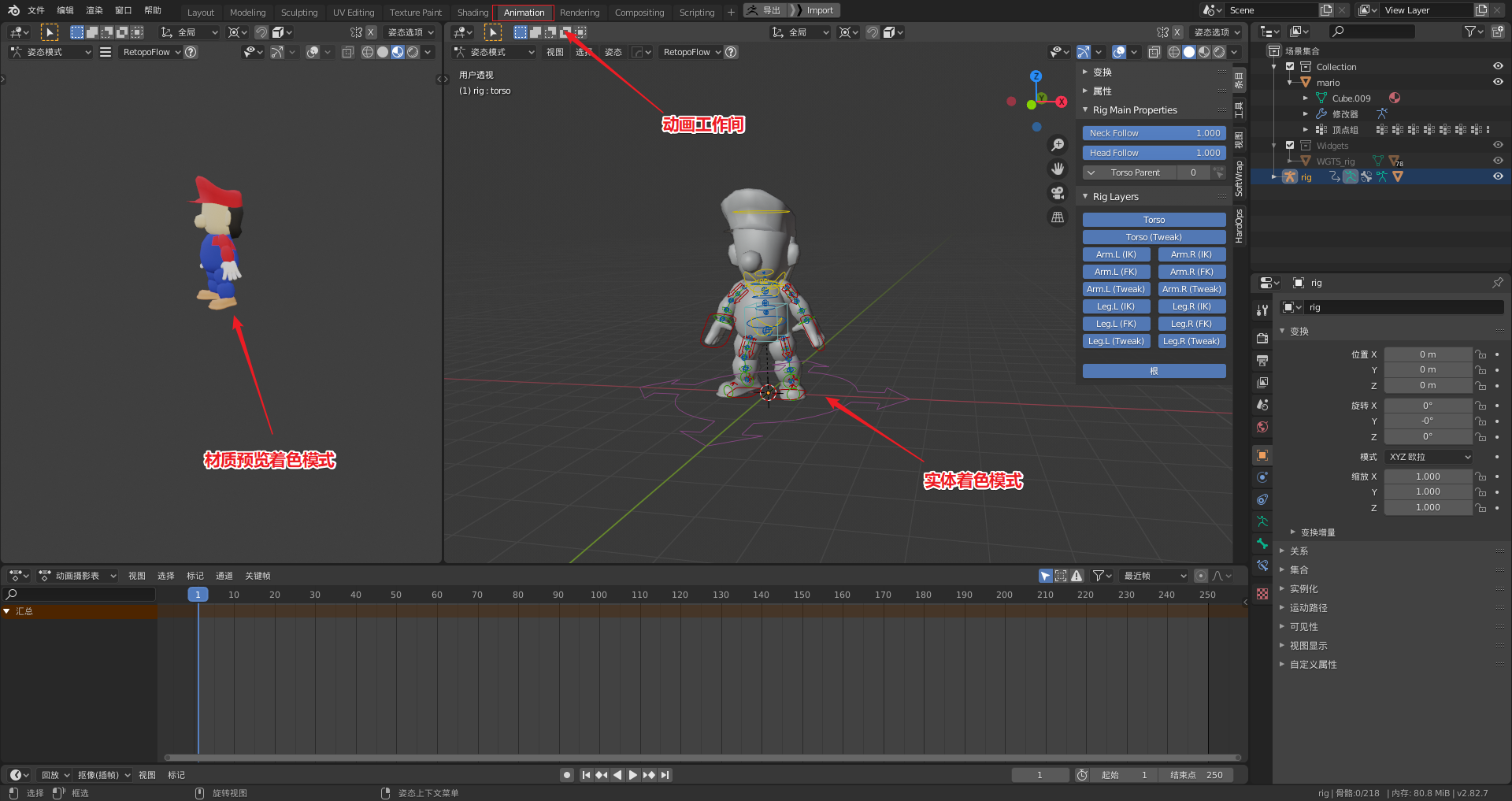
Task: Toggle lock for Rotation X
Action: tap(1480, 406)
